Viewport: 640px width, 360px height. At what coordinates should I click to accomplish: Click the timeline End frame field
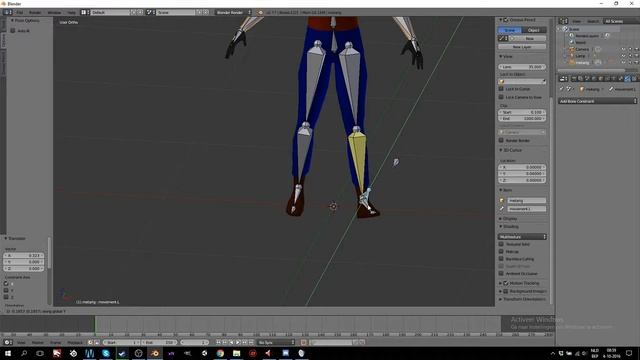(159, 342)
